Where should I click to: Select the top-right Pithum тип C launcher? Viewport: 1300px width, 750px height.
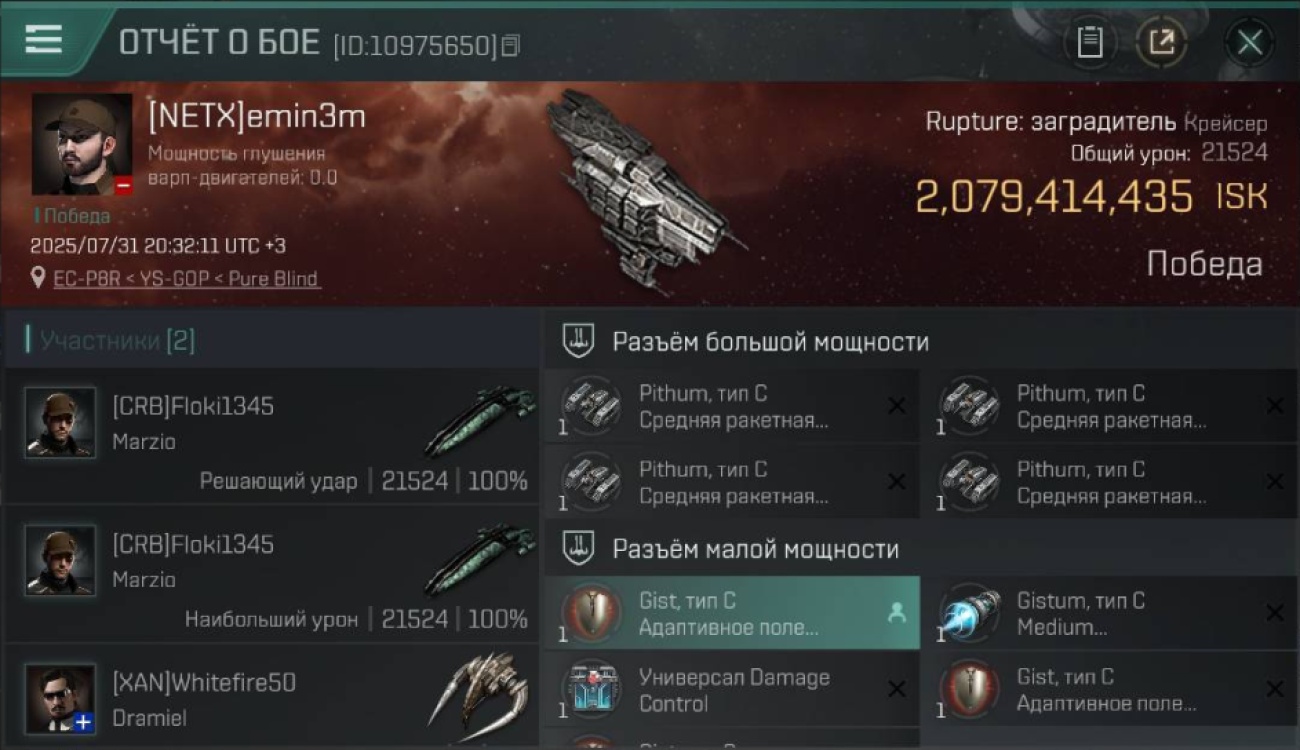[x=1109, y=406]
